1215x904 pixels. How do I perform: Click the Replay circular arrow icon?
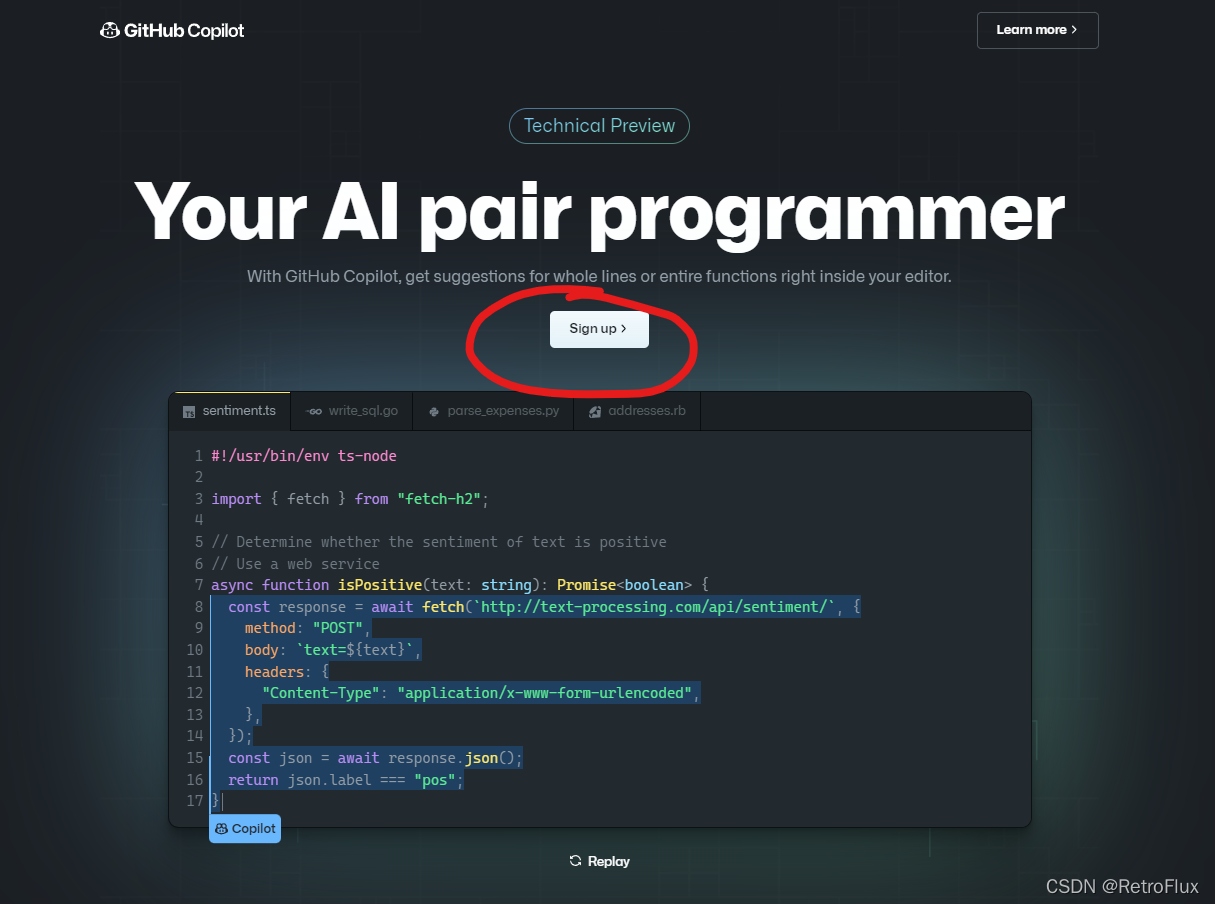point(575,861)
